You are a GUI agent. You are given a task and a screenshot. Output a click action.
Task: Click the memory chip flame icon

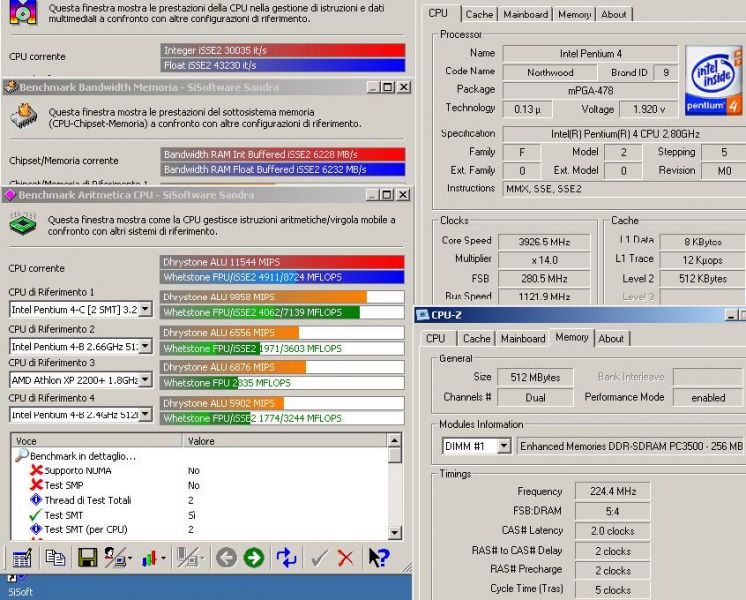click(24, 116)
